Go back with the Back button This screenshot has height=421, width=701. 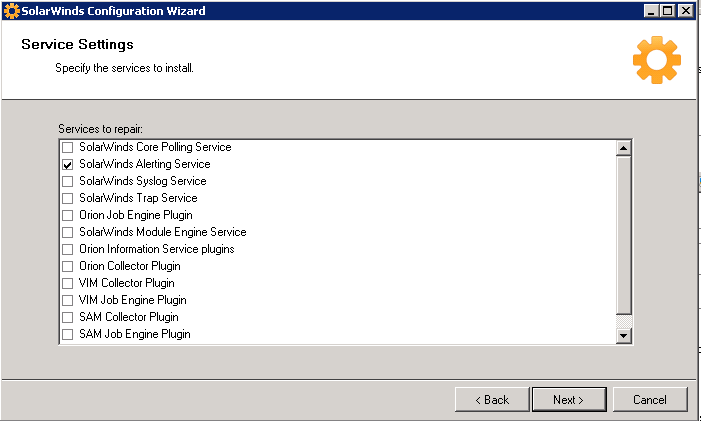(x=492, y=400)
